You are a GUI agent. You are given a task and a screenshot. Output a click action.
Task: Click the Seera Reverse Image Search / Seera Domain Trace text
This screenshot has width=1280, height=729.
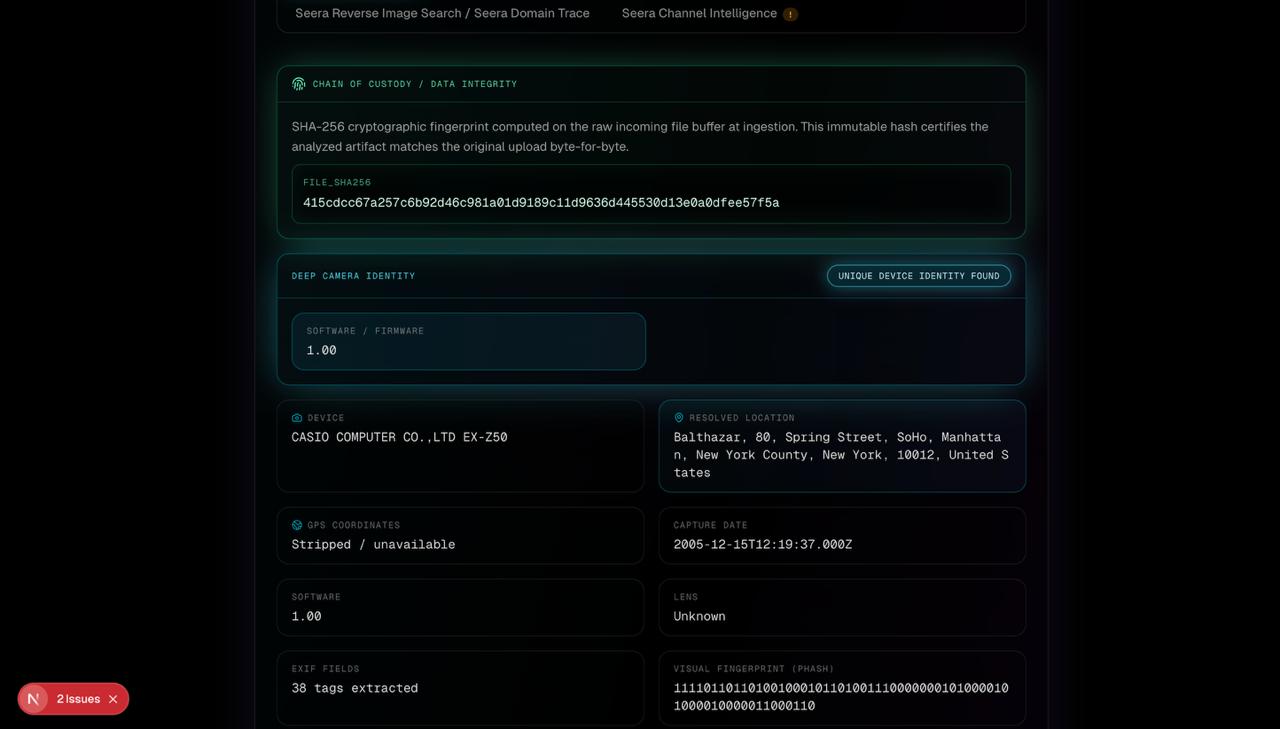pos(442,13)
